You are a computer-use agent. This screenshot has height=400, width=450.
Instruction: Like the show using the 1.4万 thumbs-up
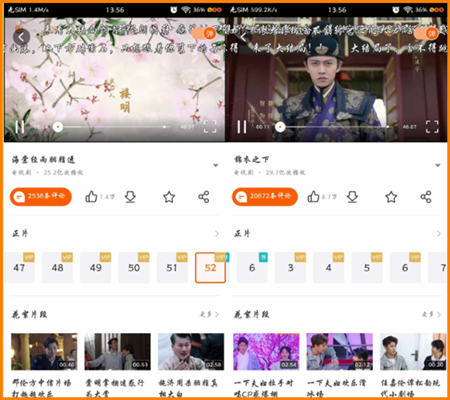click(91, 197)
